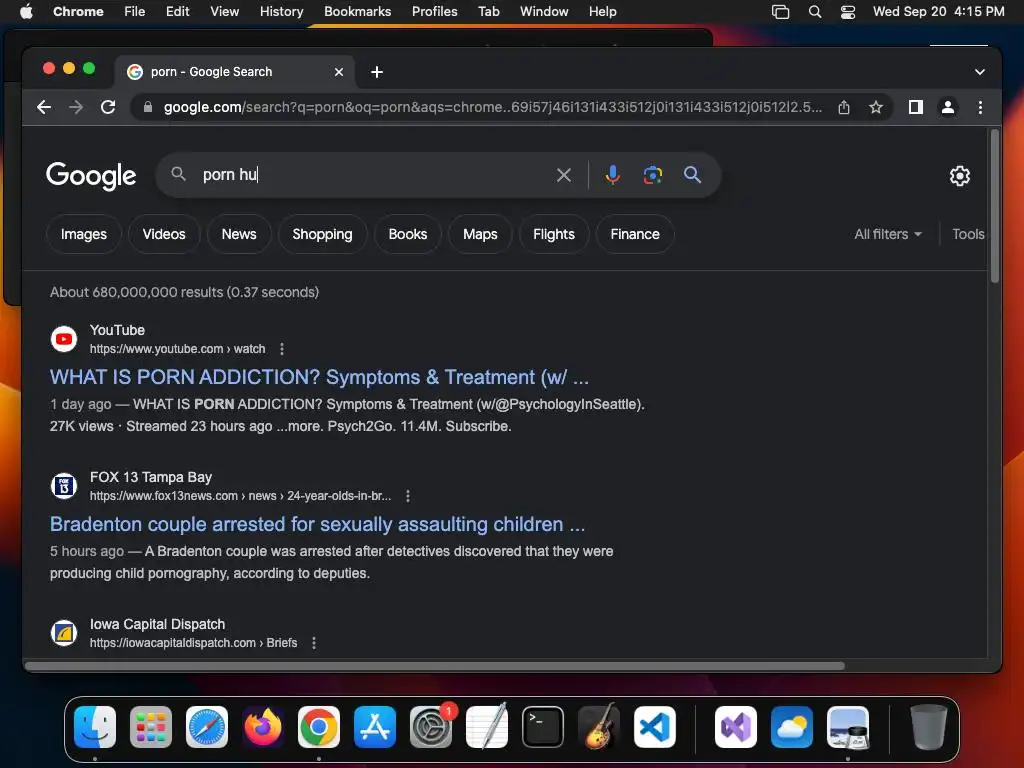Open System Settings from the Dock
The image size is (1024, 768).
(x=431, y=727)
